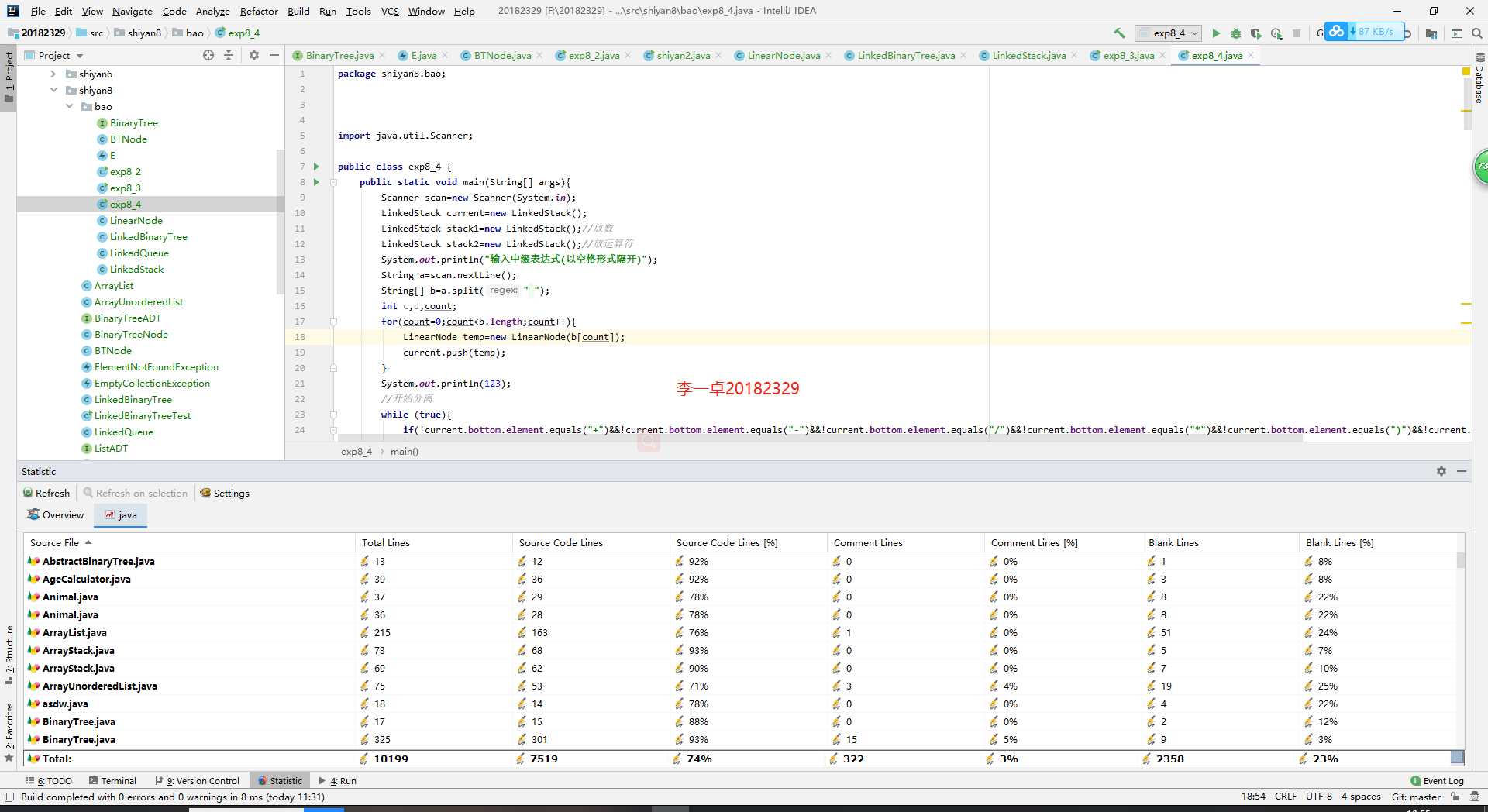Image resolution: width=1488 pixels, height=812 pixels.
Task: Collapse the for loop fold marker at line 17
Action: click(x=333, y=322)
